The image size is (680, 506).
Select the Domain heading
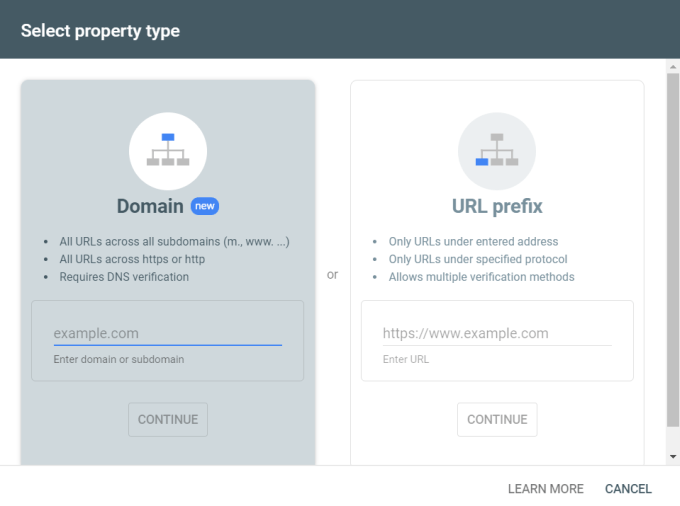[x=150, y=207]
